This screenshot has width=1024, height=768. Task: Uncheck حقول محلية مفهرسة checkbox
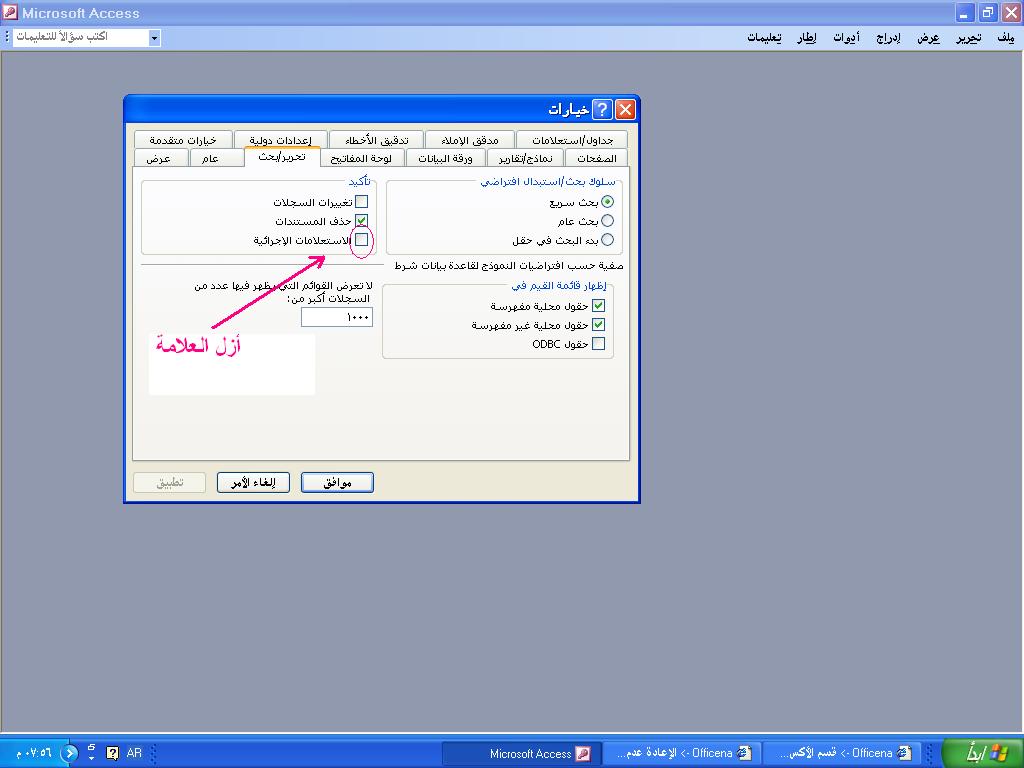pos(598,306)
